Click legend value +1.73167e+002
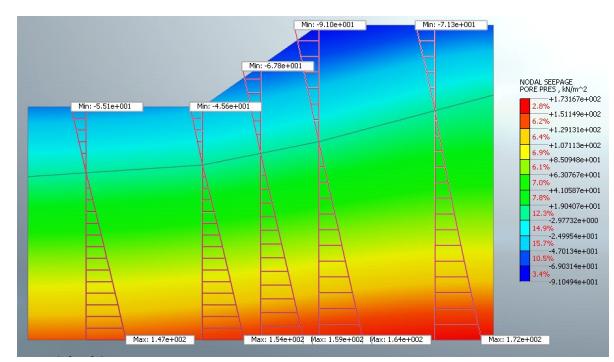This screenshot has width=614, height=362. coord(574,100)
